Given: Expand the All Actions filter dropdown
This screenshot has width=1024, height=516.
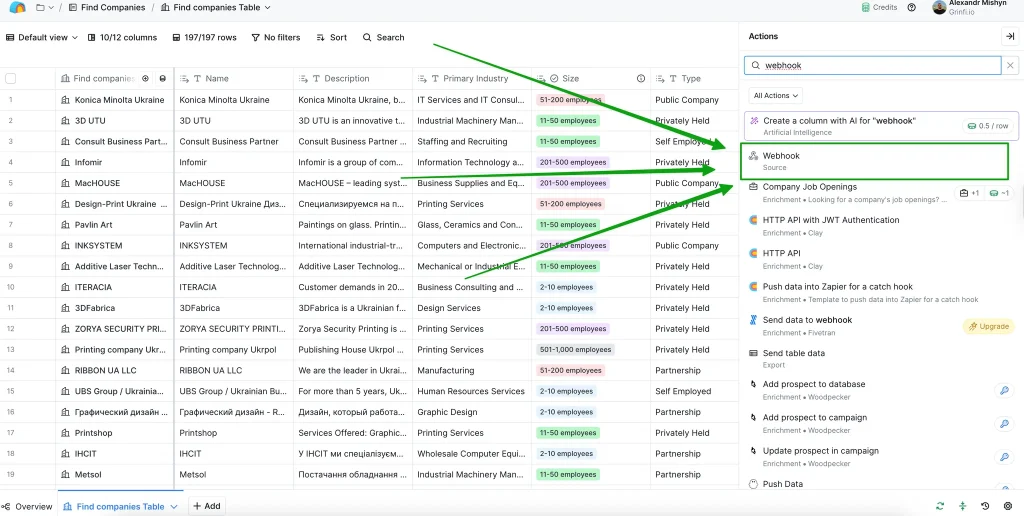Looking at the screenshot, I should pyautogui.click(x=776, y=95).
